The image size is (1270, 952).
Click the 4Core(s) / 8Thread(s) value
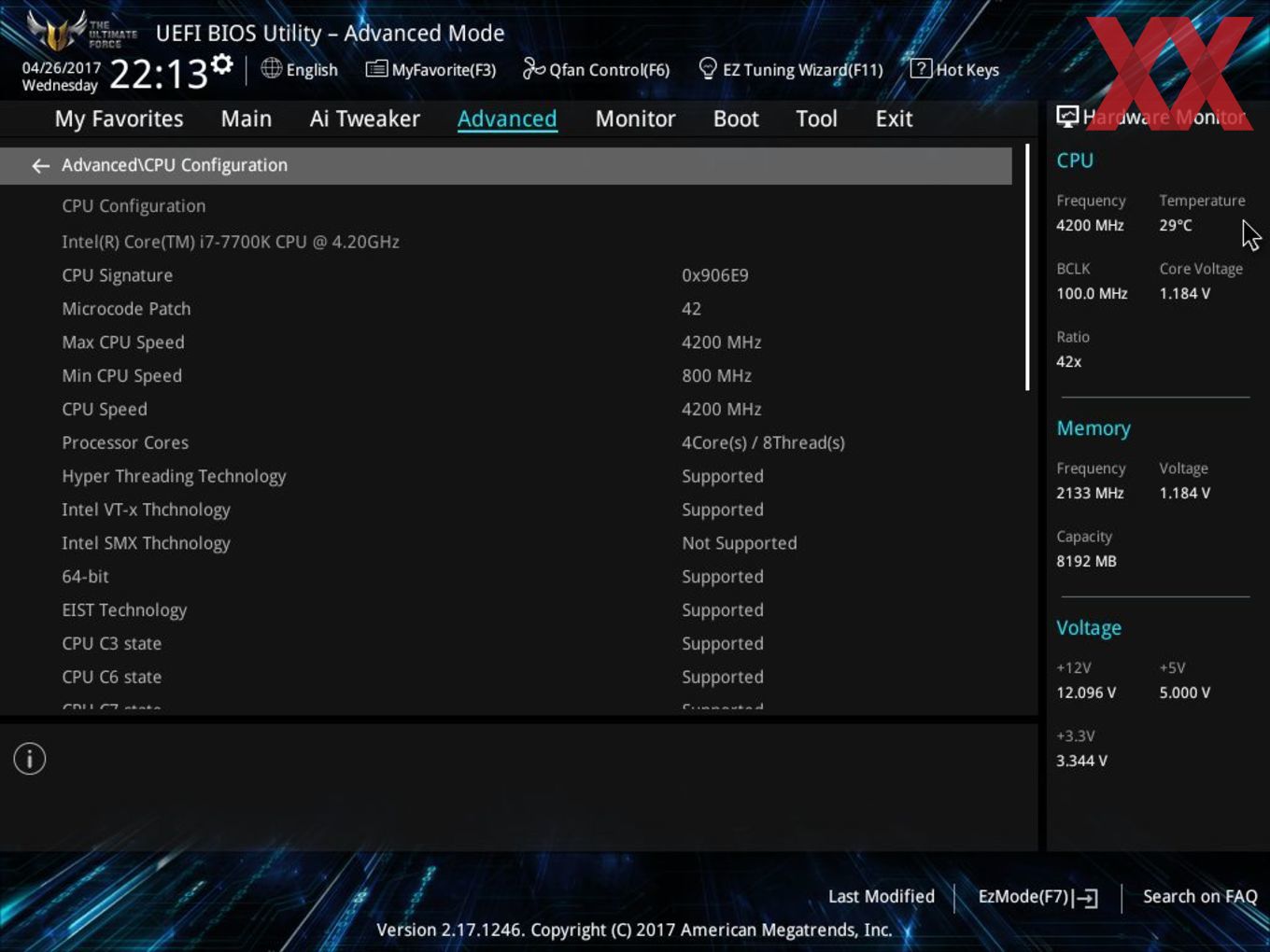763,442
